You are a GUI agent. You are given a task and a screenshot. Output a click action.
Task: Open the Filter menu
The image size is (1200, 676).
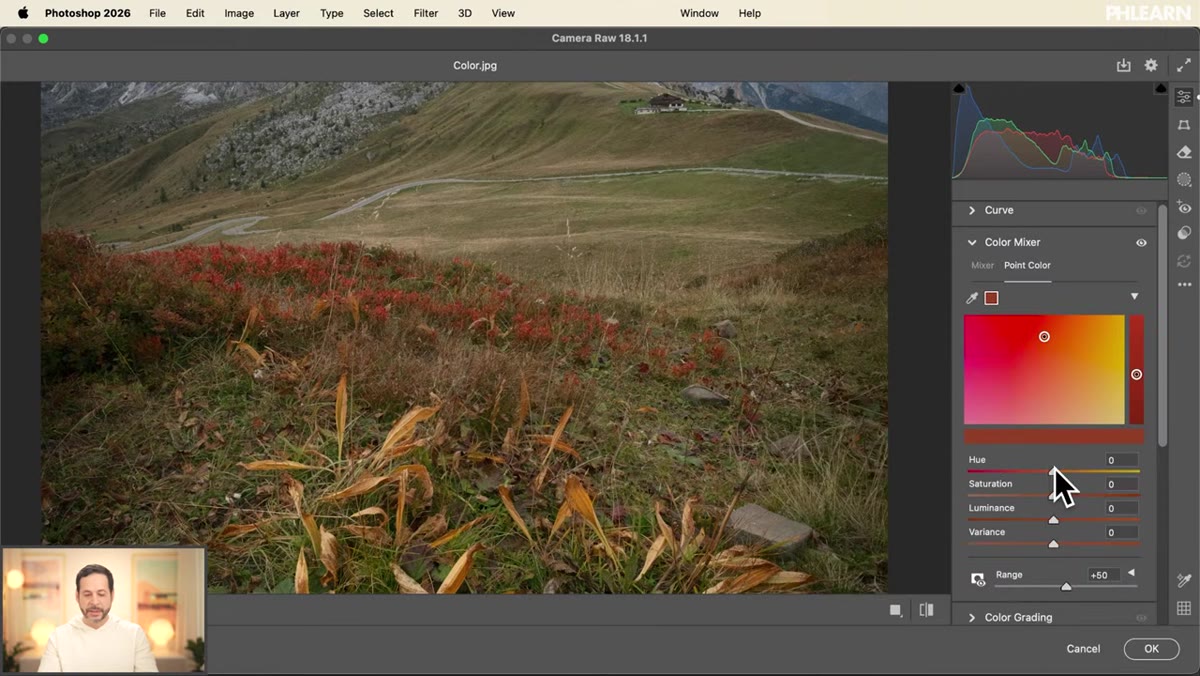point(426,13)
